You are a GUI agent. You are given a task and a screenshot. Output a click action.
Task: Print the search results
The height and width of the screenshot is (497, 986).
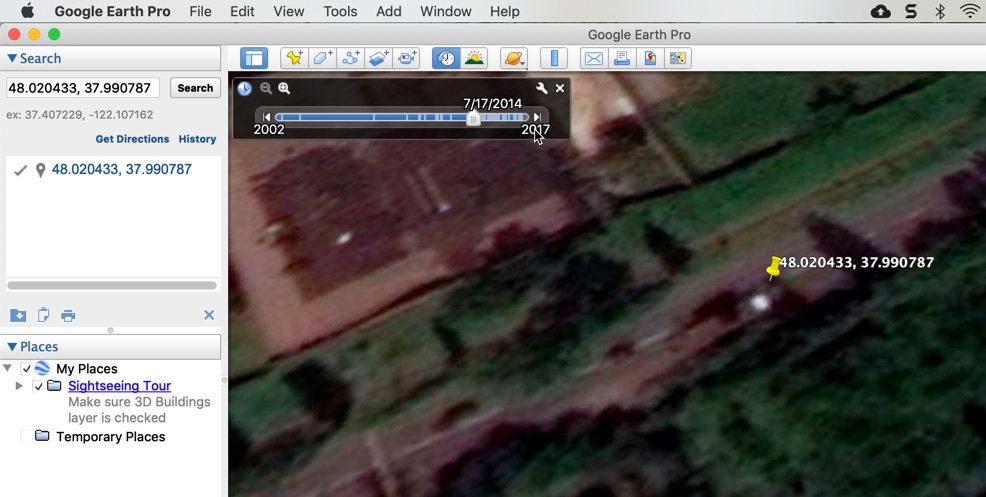coord(68,315)
